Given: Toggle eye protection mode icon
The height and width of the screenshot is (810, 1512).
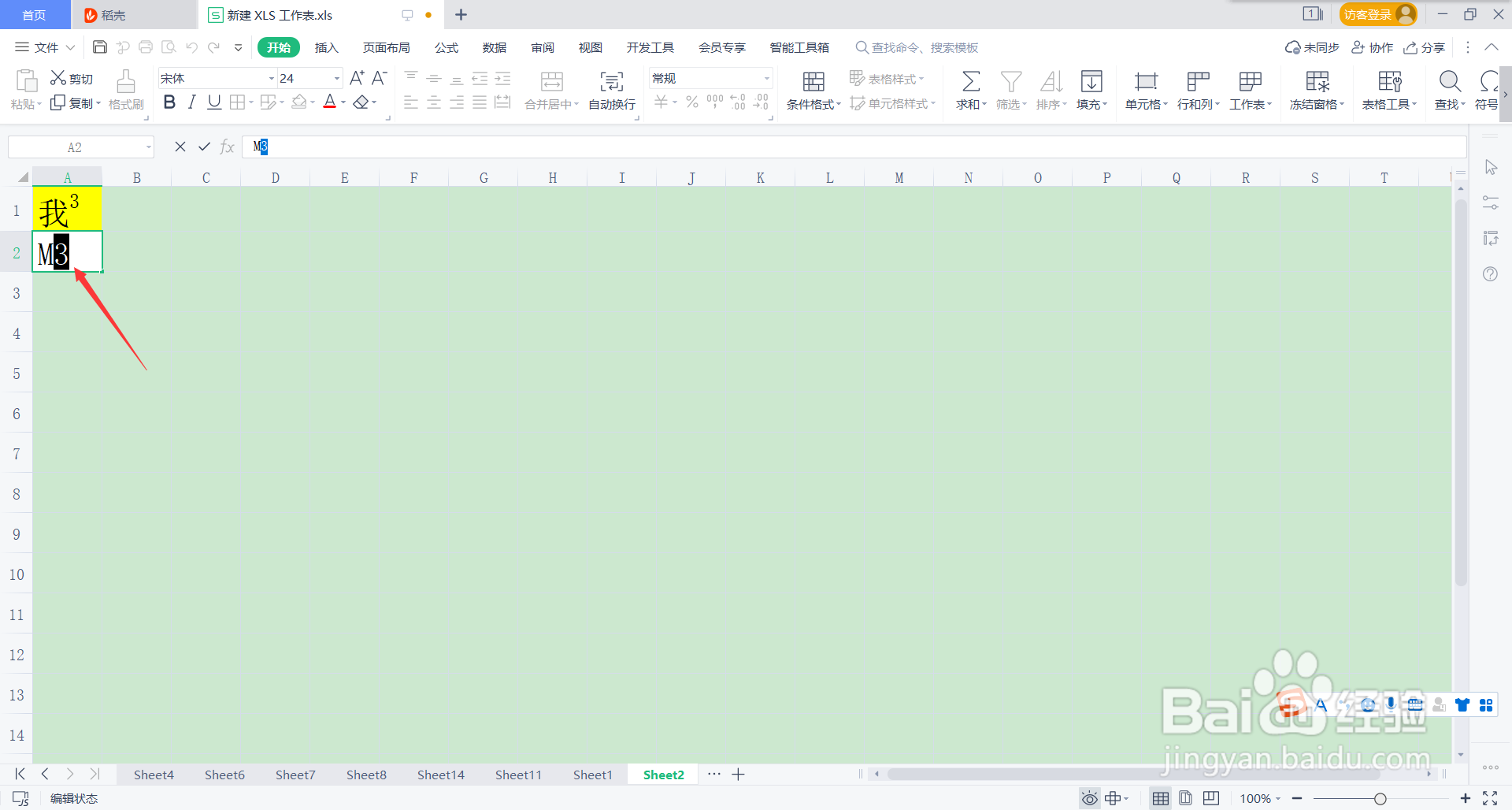Looking at the screenshot, I should 1090,798.
